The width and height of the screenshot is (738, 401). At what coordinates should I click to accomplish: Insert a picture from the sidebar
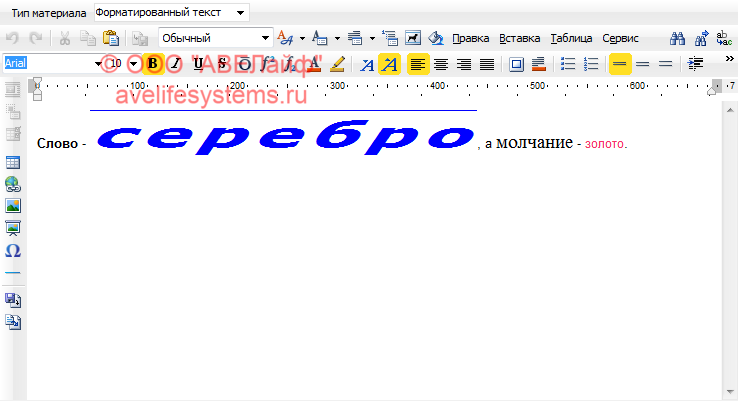[x=14, y=206]
